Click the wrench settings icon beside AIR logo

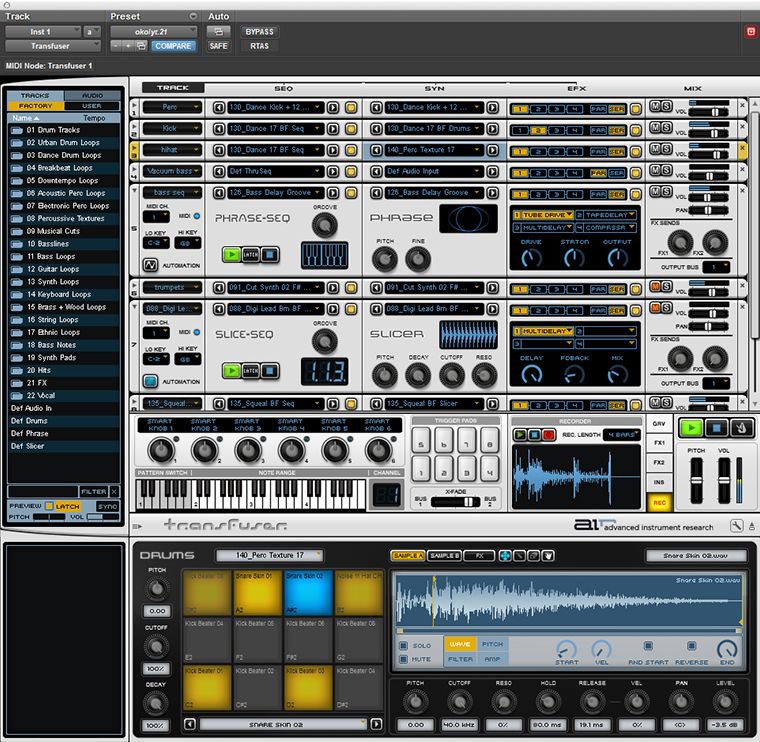click(x=736, y=526)
